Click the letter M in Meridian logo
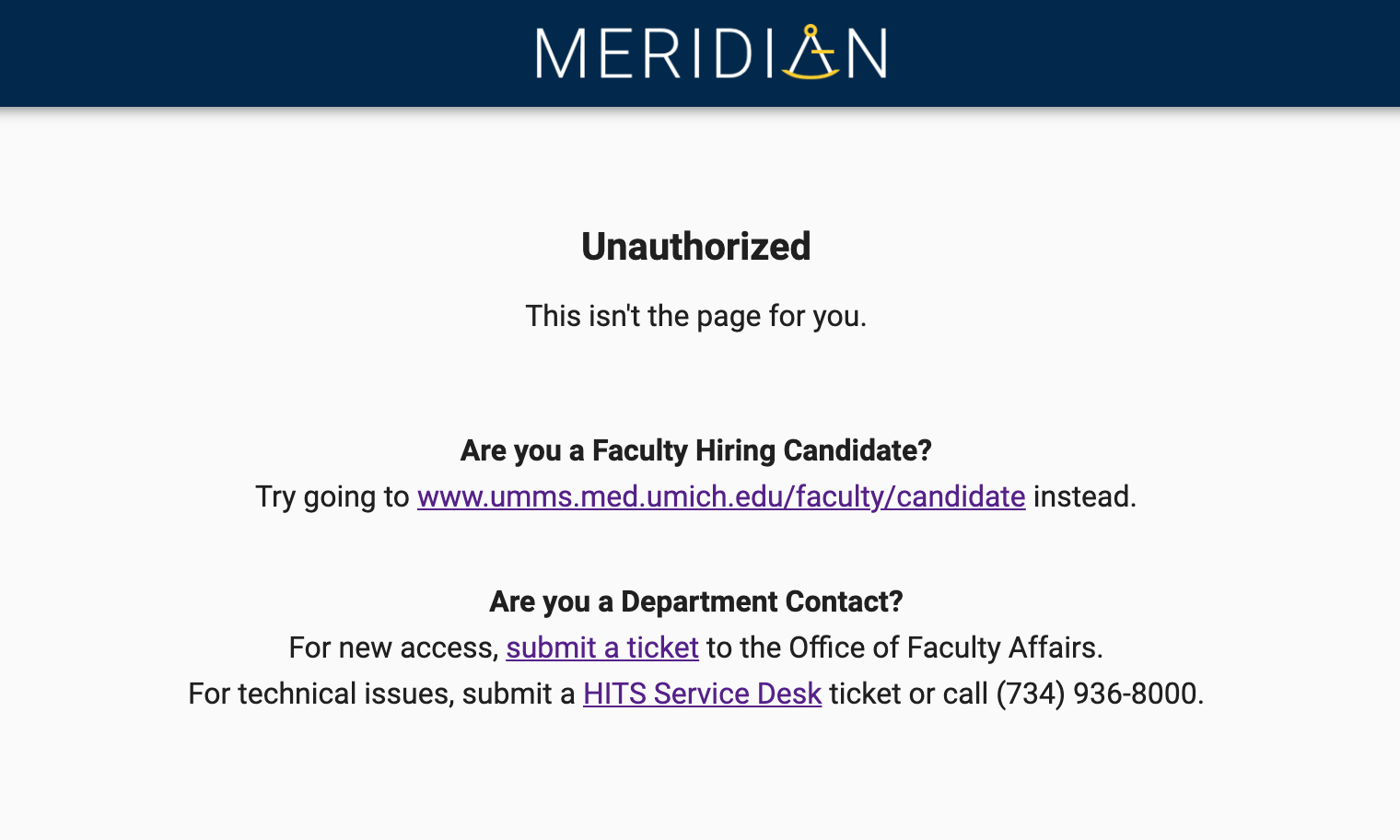The height and width of the screenshot is (840, 1400). point(561,53)
